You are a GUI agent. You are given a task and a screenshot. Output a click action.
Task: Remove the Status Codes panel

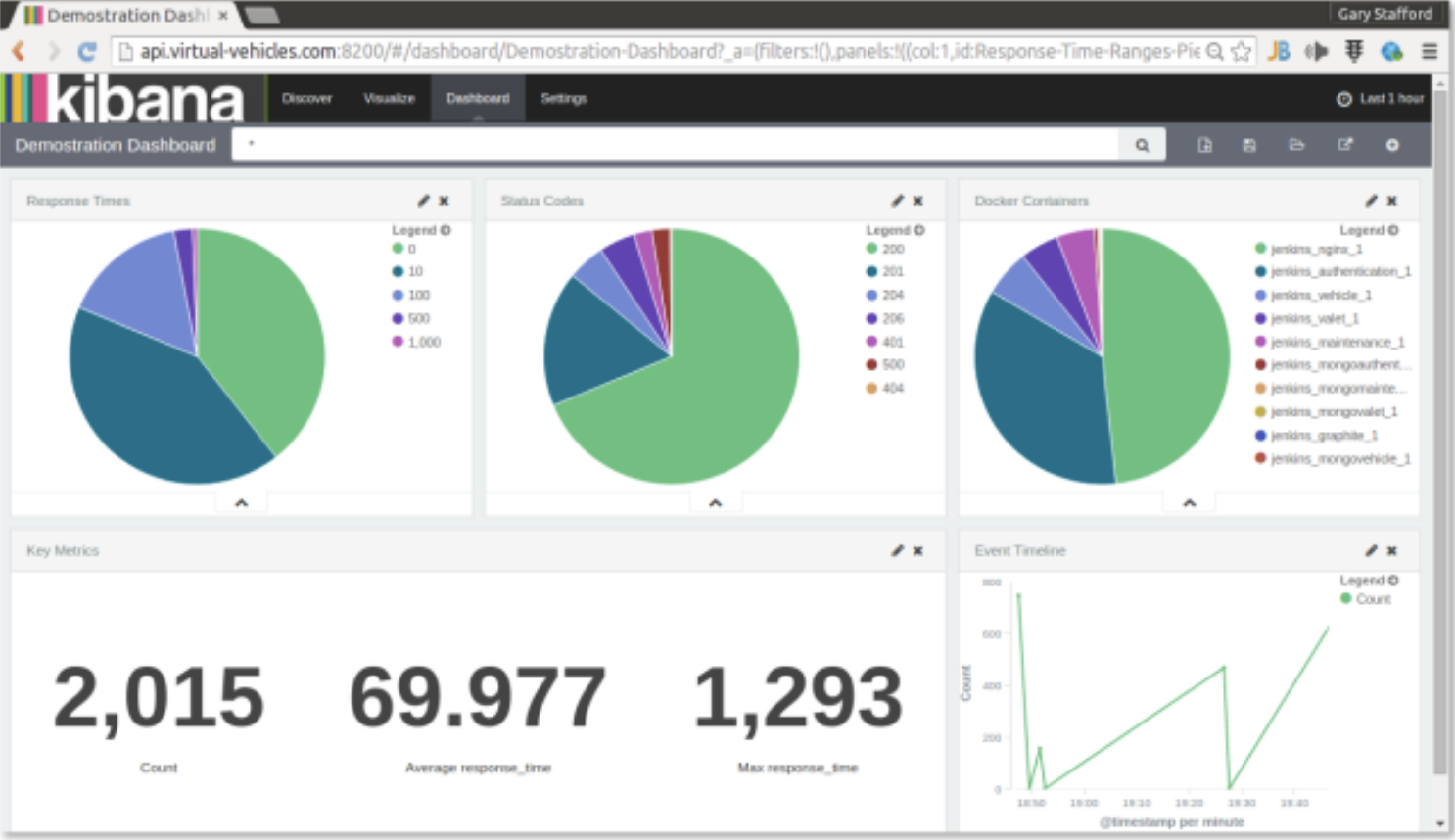pos(917,200)
